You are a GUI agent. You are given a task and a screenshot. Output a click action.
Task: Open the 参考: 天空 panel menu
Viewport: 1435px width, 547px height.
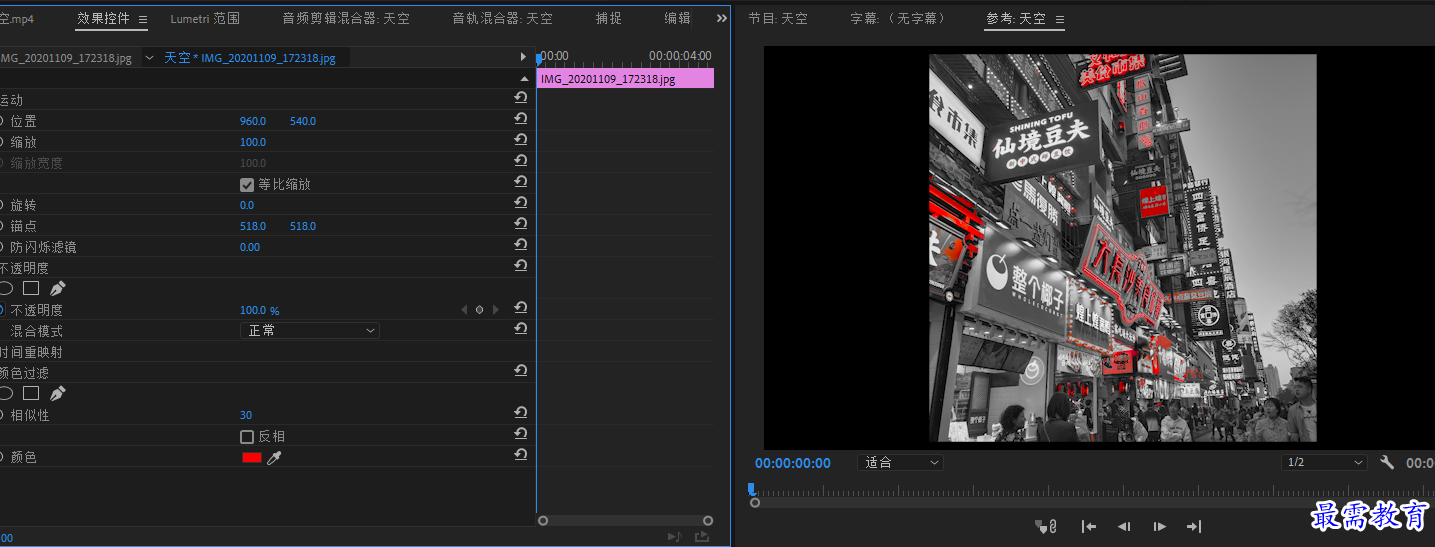pyautogui.click(x=1060, y=19)
